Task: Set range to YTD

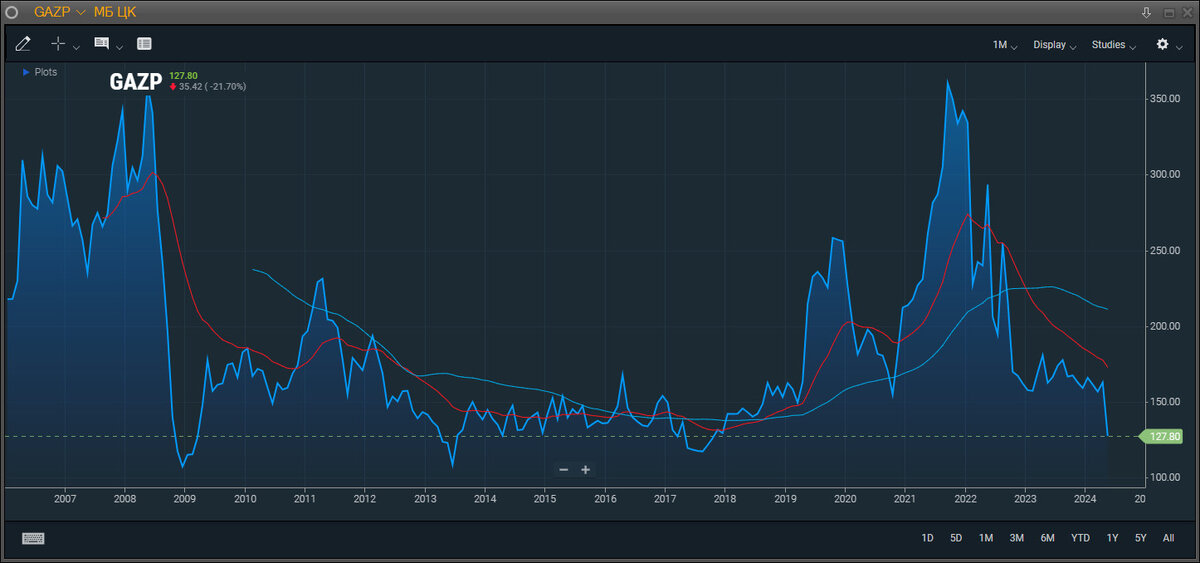Action: [1080, 538]
